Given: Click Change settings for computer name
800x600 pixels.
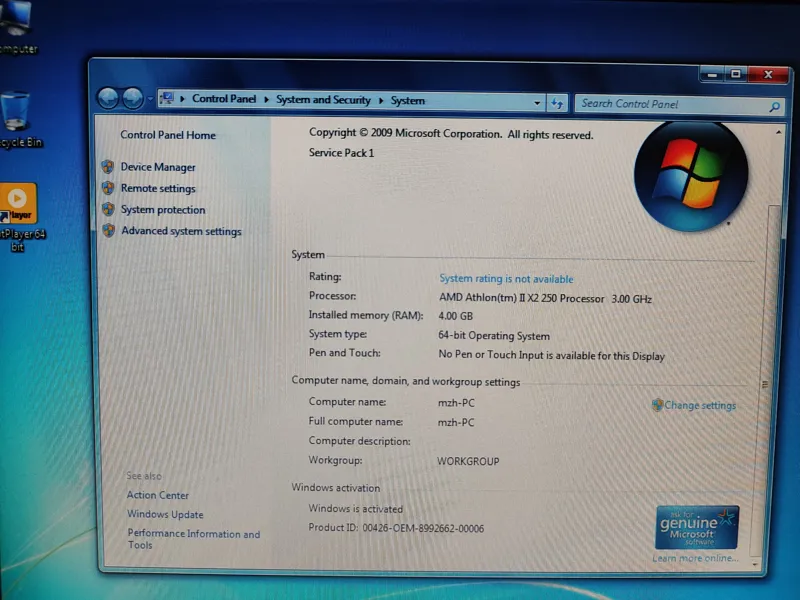Looking at the screenshot, I should 699,406.
